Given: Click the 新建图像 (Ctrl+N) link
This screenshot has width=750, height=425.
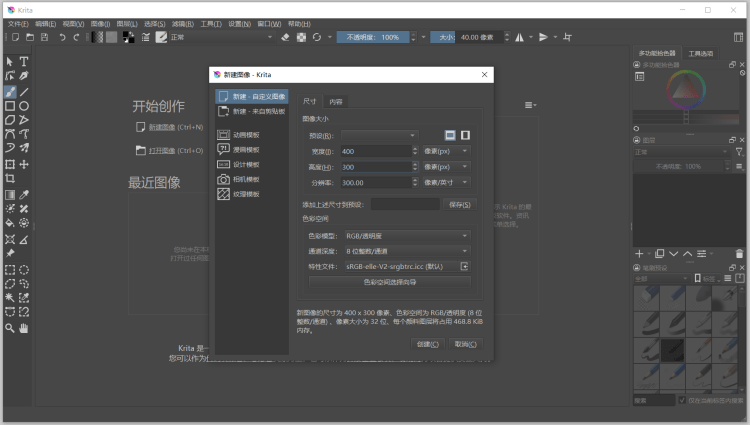Looking at the screenshot, I should click(176, 127).
